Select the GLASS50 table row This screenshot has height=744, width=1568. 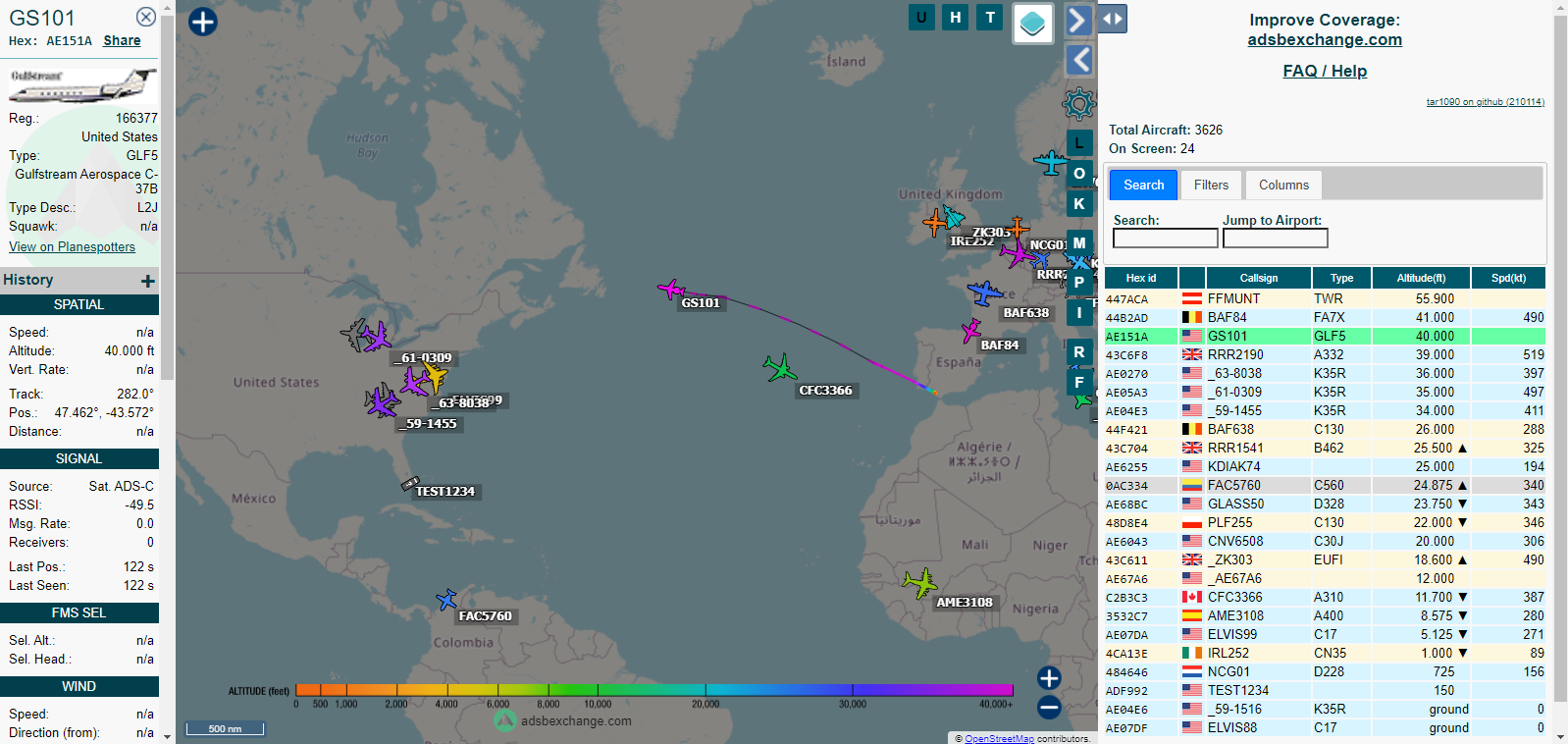click(x=1325, y=504)
